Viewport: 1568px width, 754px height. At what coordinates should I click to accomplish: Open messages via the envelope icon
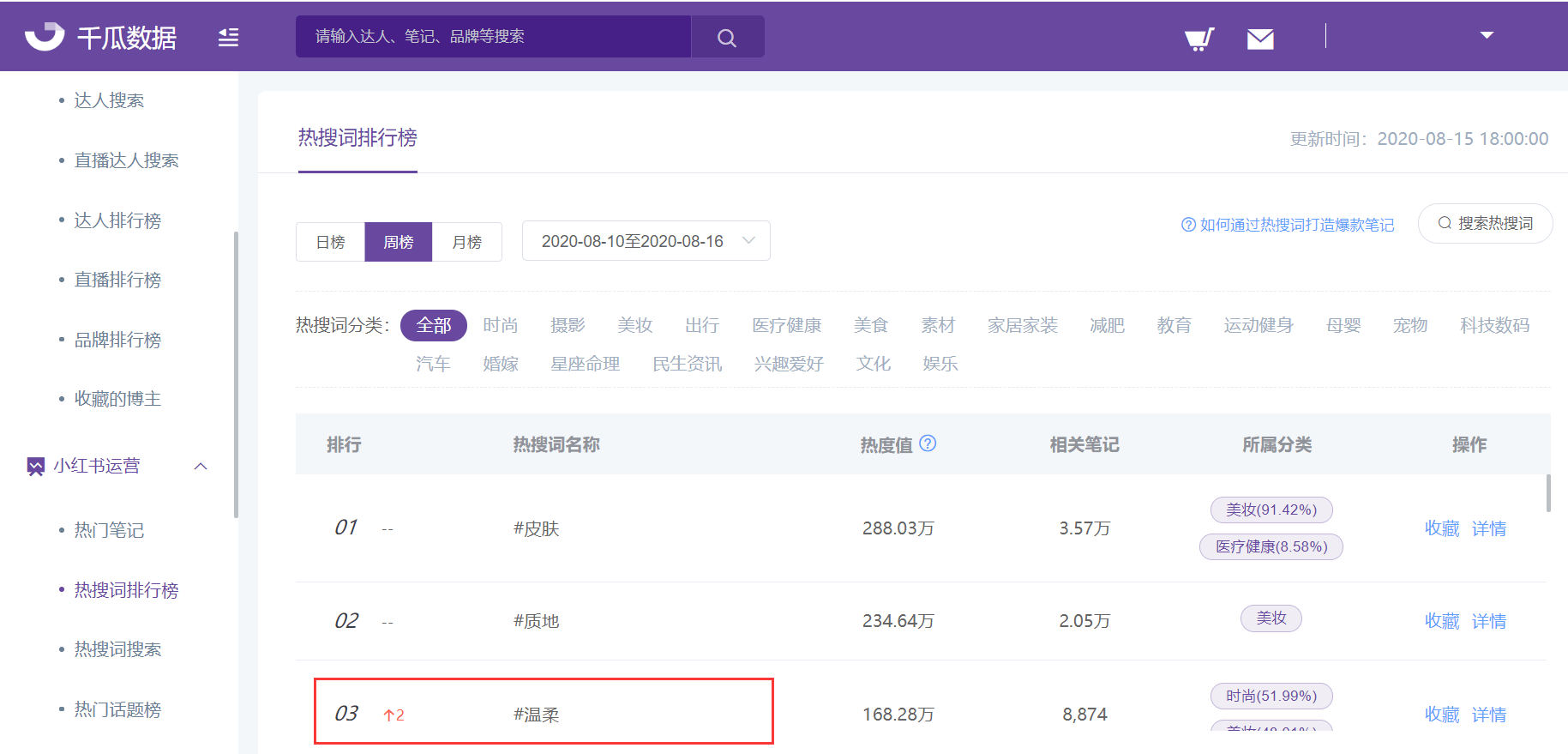coord(1259,39)
